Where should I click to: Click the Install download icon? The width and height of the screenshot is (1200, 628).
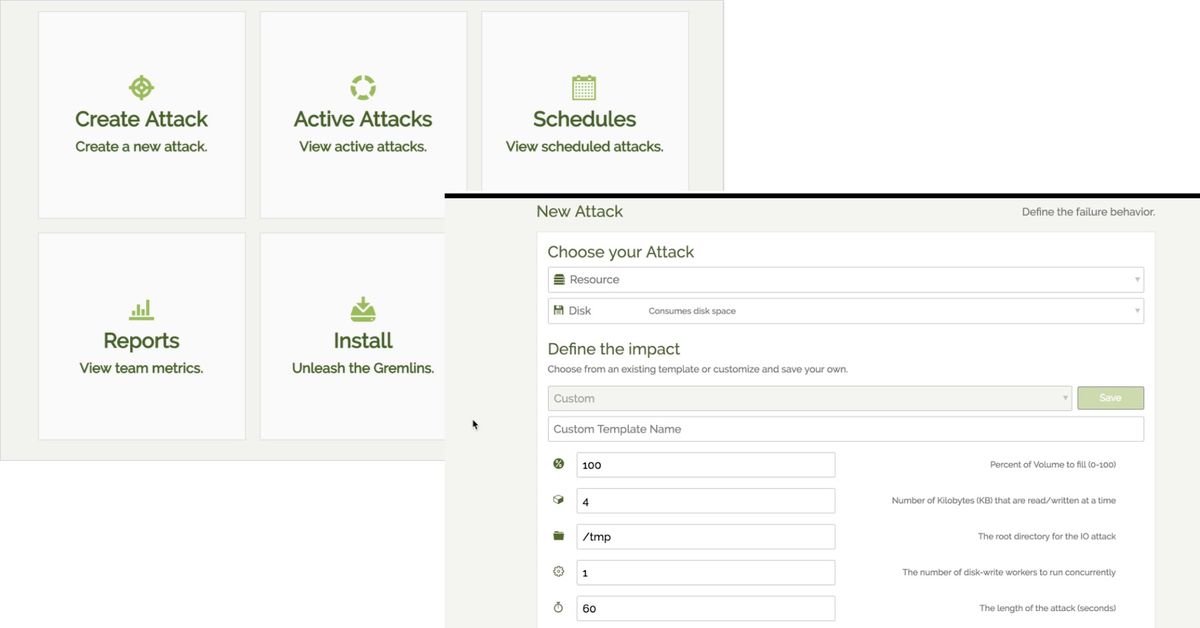coord(363,309)
